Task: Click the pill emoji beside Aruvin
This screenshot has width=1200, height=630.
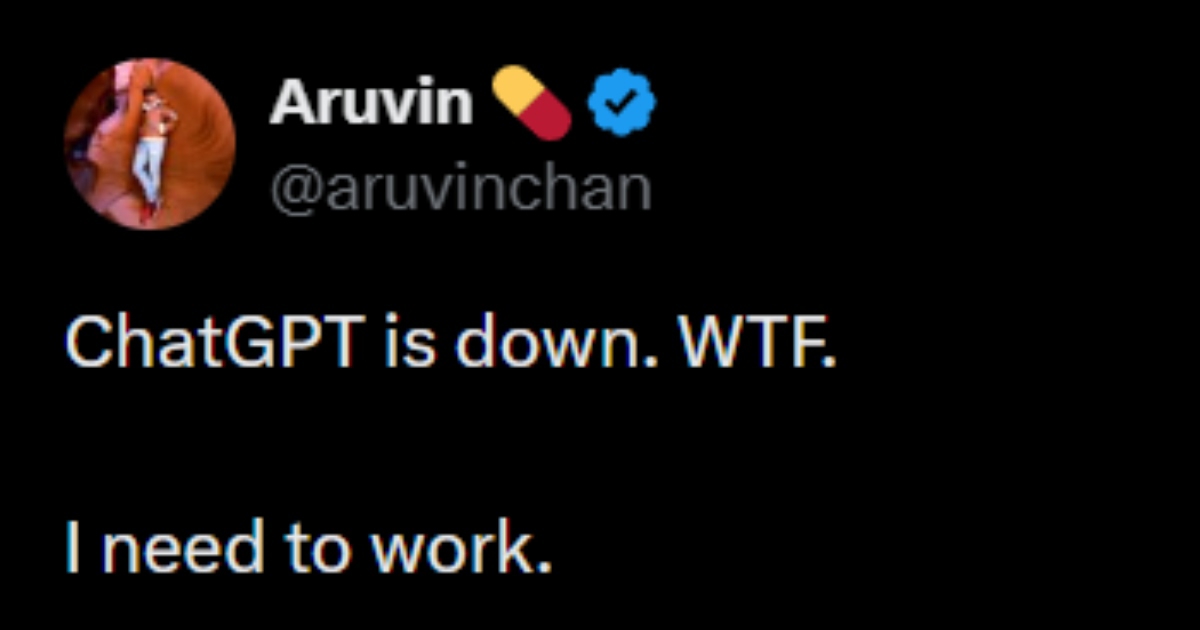Action: 532,103
